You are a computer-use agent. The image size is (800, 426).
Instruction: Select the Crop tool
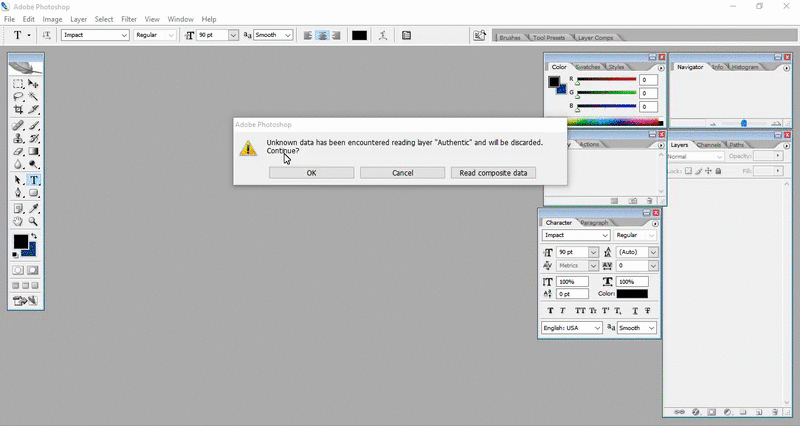coord(18,109)
